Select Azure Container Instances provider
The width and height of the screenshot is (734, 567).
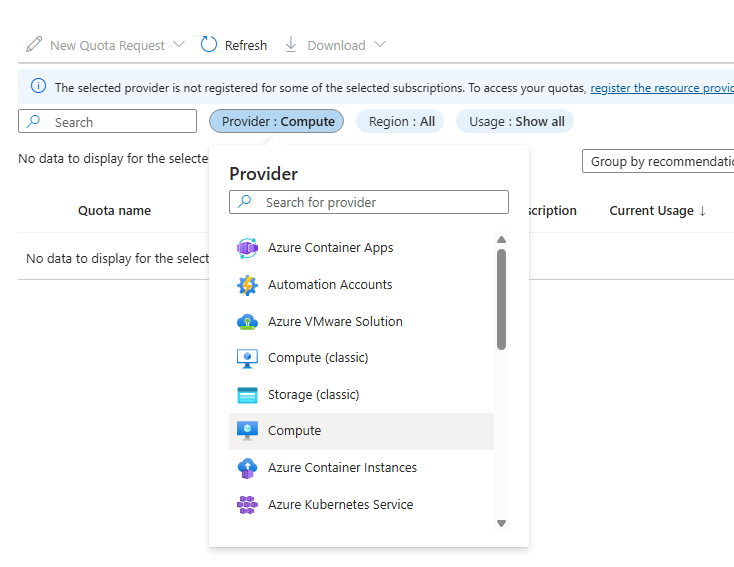pyautogui.click(x=361, y=468)
